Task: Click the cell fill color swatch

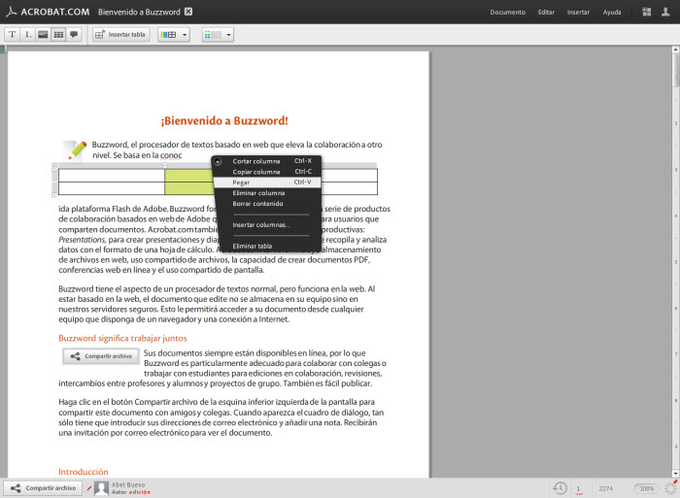Action: click(213, 35)
